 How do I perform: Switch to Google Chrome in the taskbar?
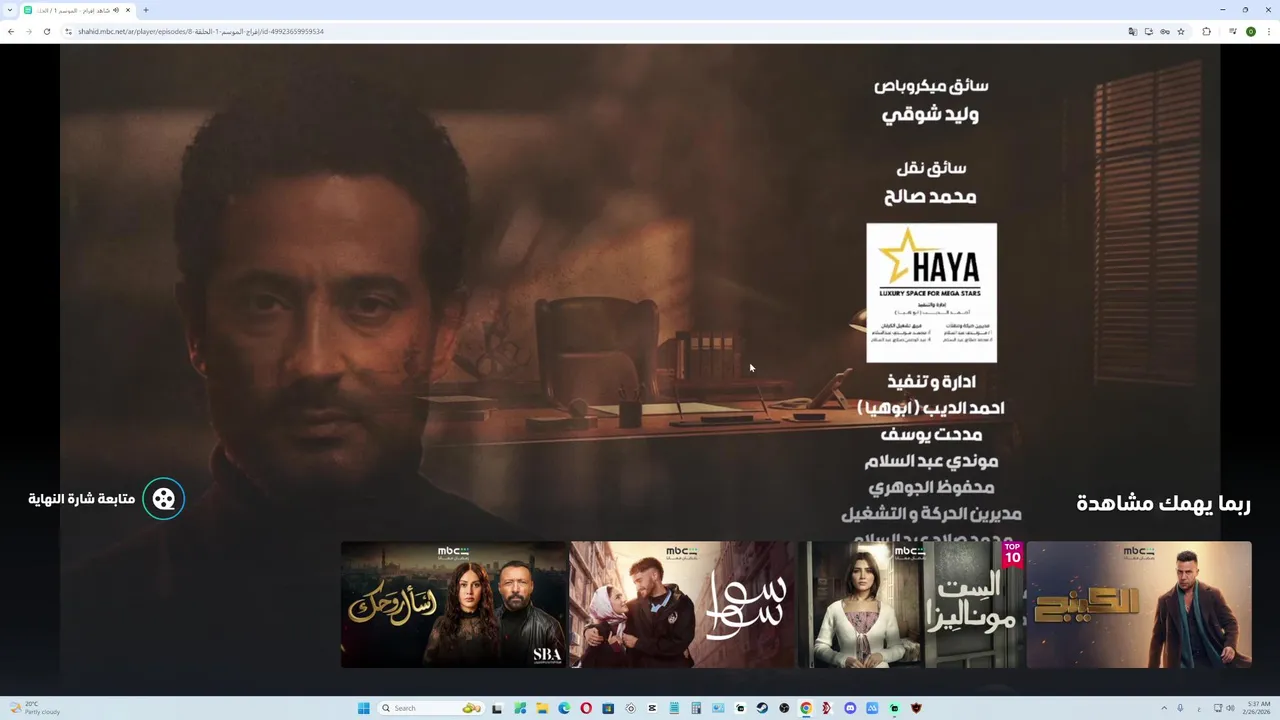[806, 708]
